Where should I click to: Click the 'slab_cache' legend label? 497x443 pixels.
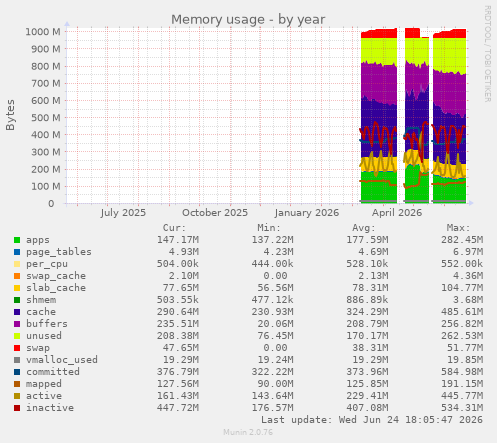56,288
